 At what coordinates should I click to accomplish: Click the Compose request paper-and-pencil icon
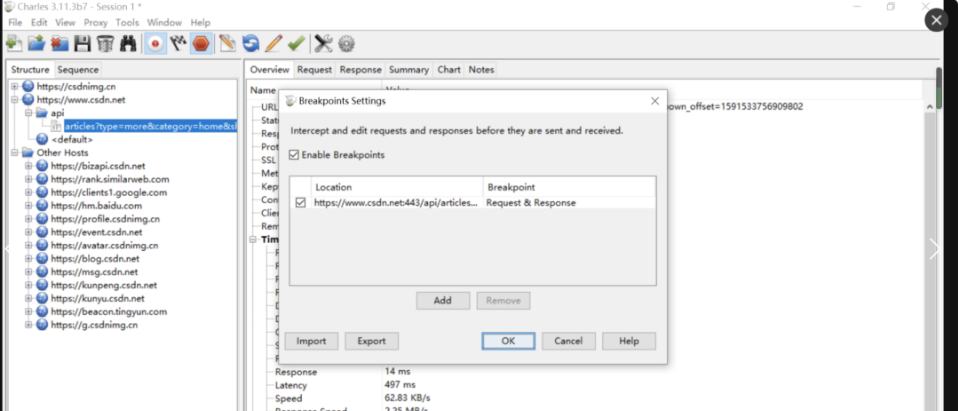point(228,44)
